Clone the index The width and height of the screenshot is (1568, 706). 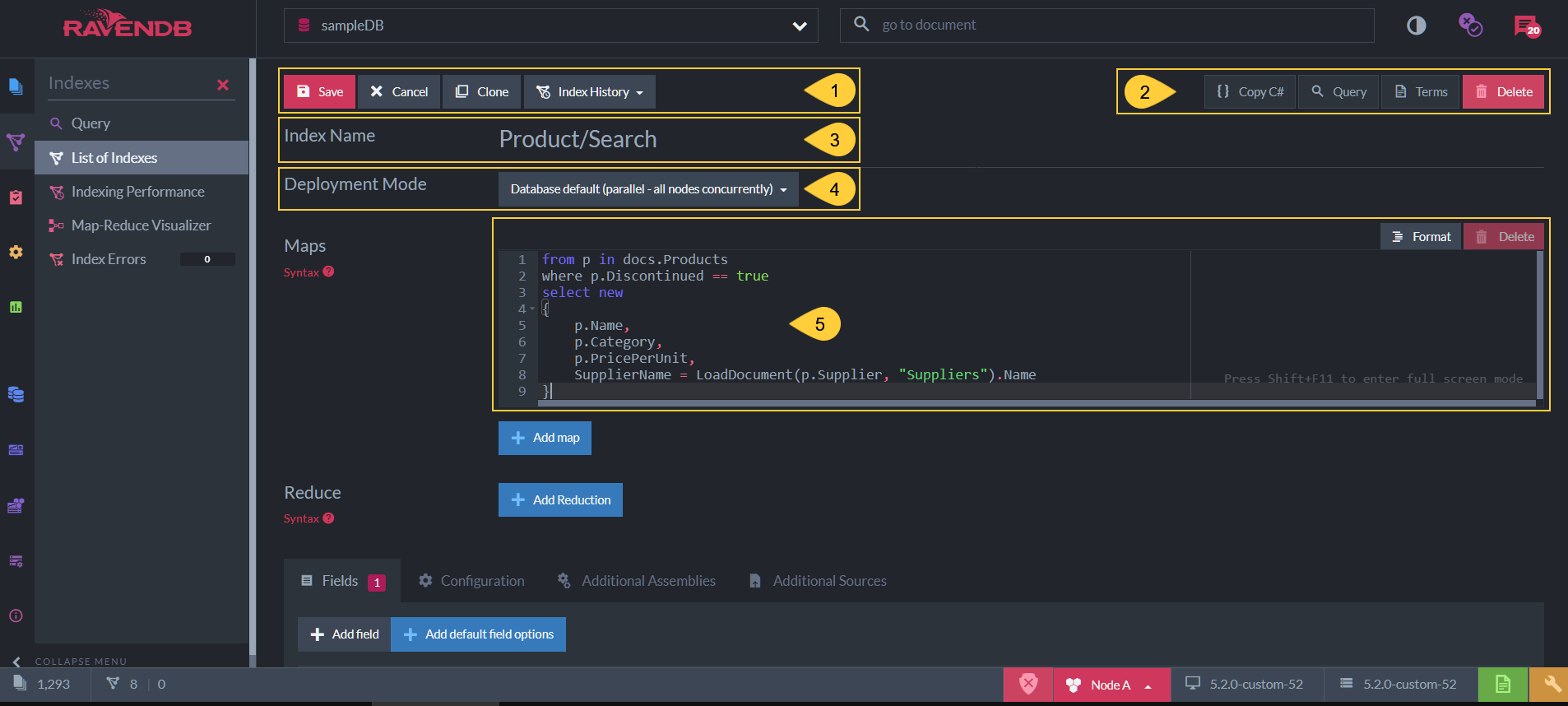click(x=482, y=91)
